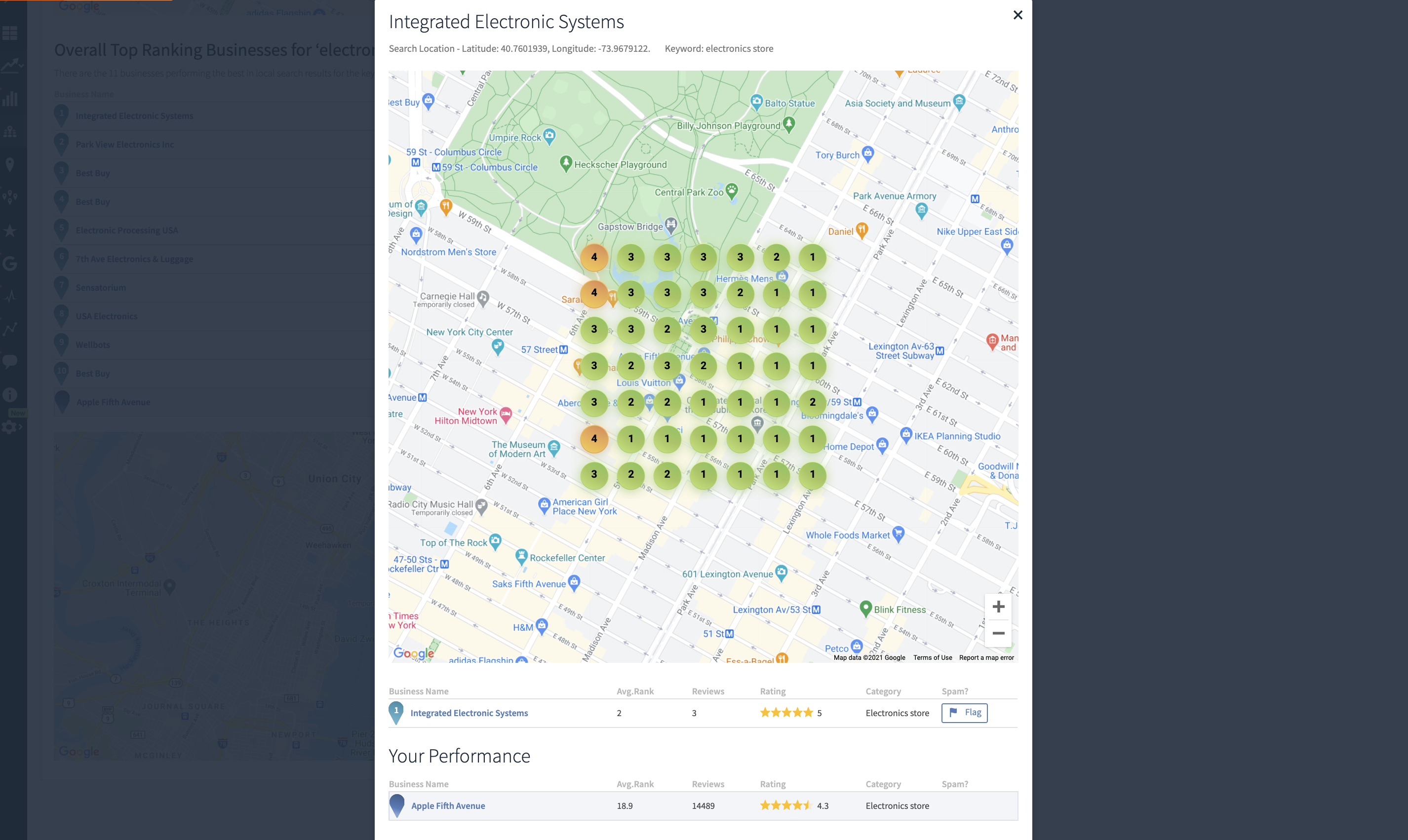Select the IKEA Planning Studio marker

(906, 435)
